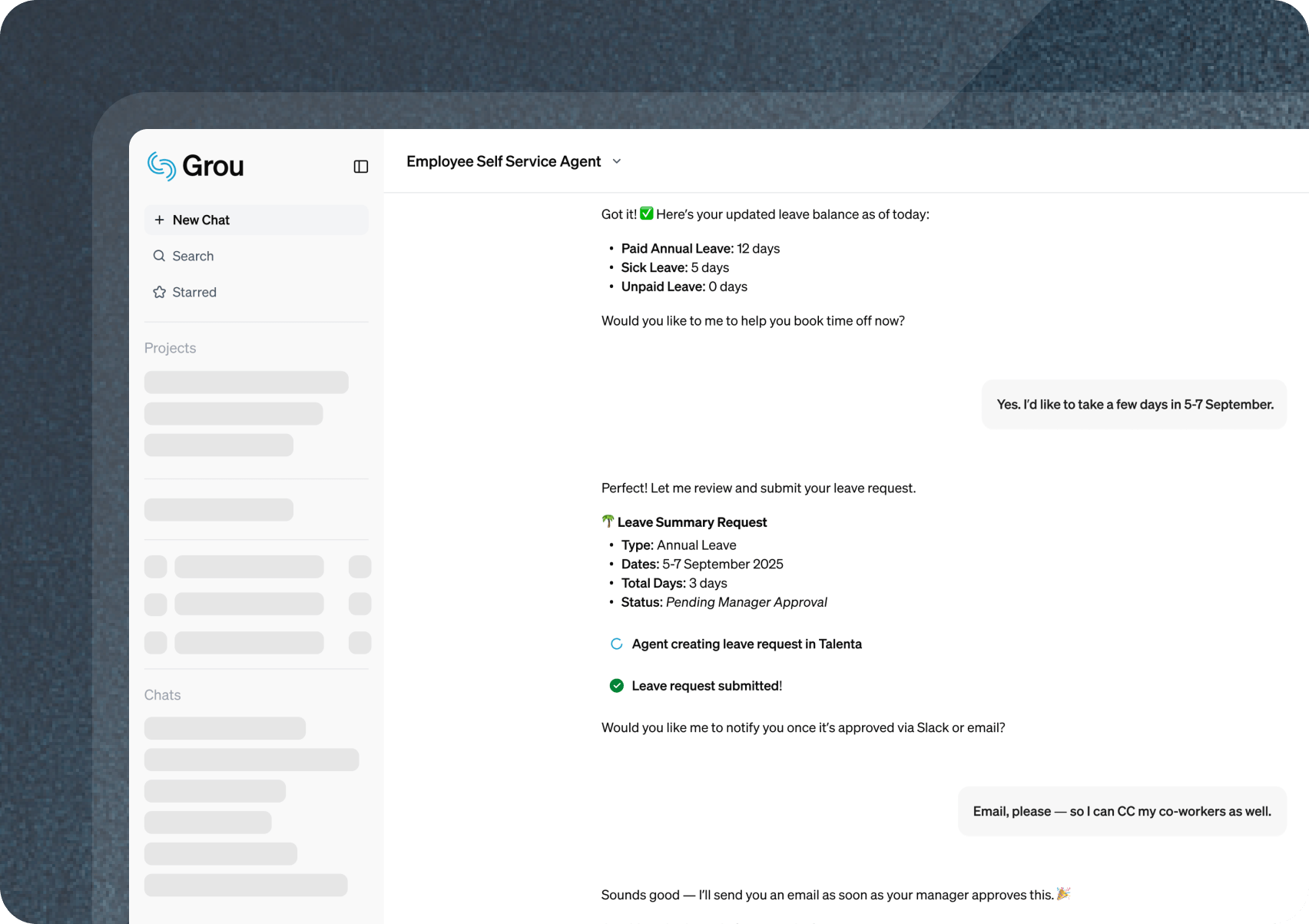Select the Email, please user message bubble

coord(1122,811)
